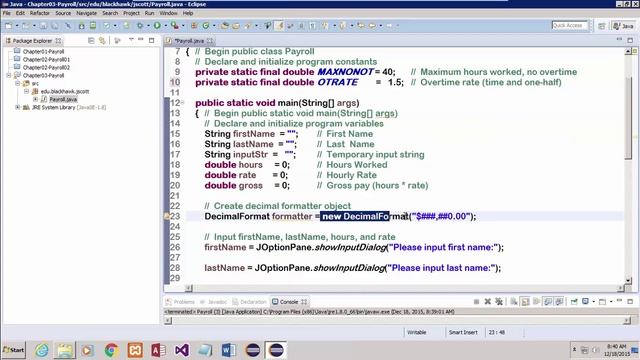Viewport: 640px width, 360px height.
Task: Open the Display Selected Console dropdown arrow
Action: click(x=593, y=302)
